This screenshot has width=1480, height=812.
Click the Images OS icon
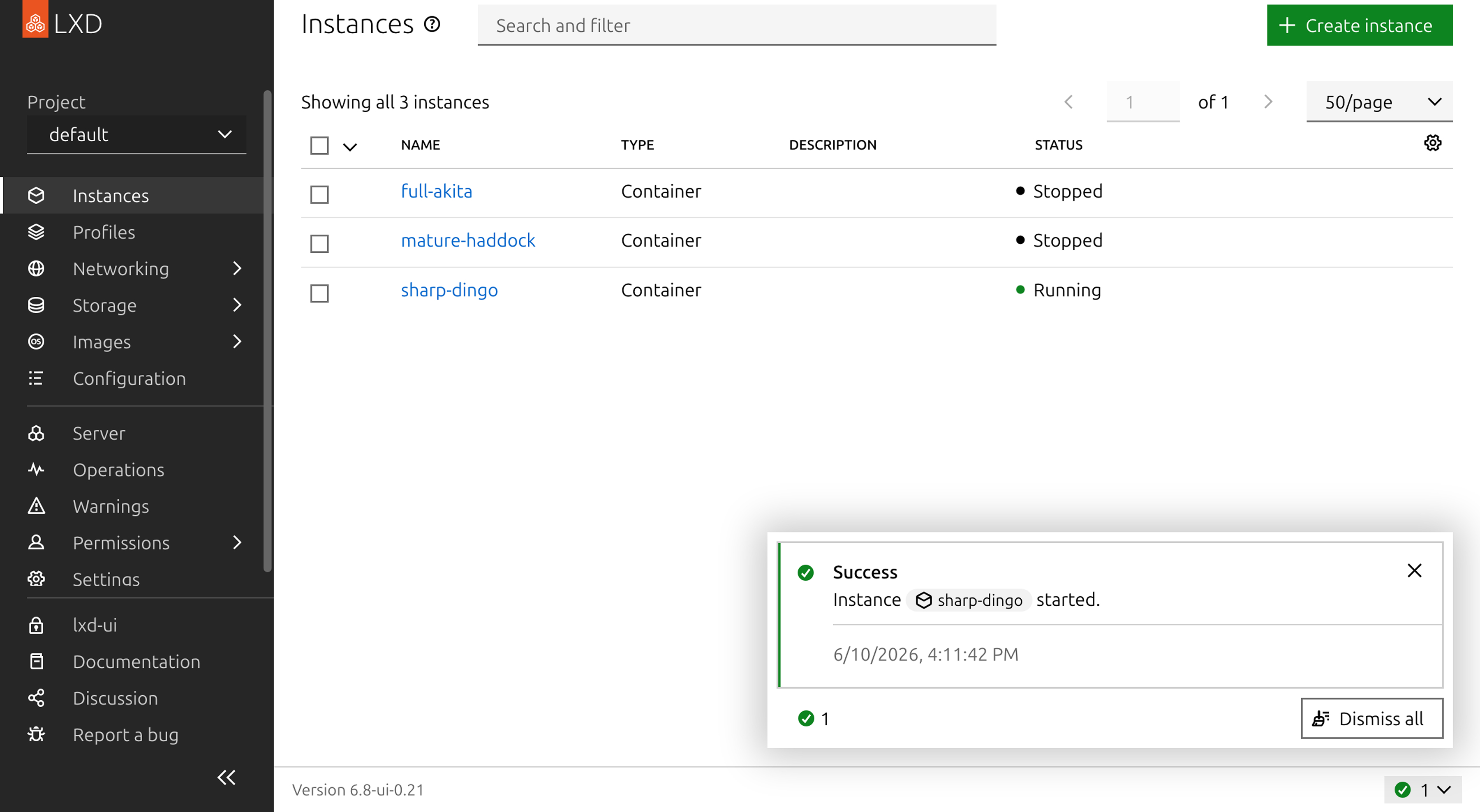(36, 341)
